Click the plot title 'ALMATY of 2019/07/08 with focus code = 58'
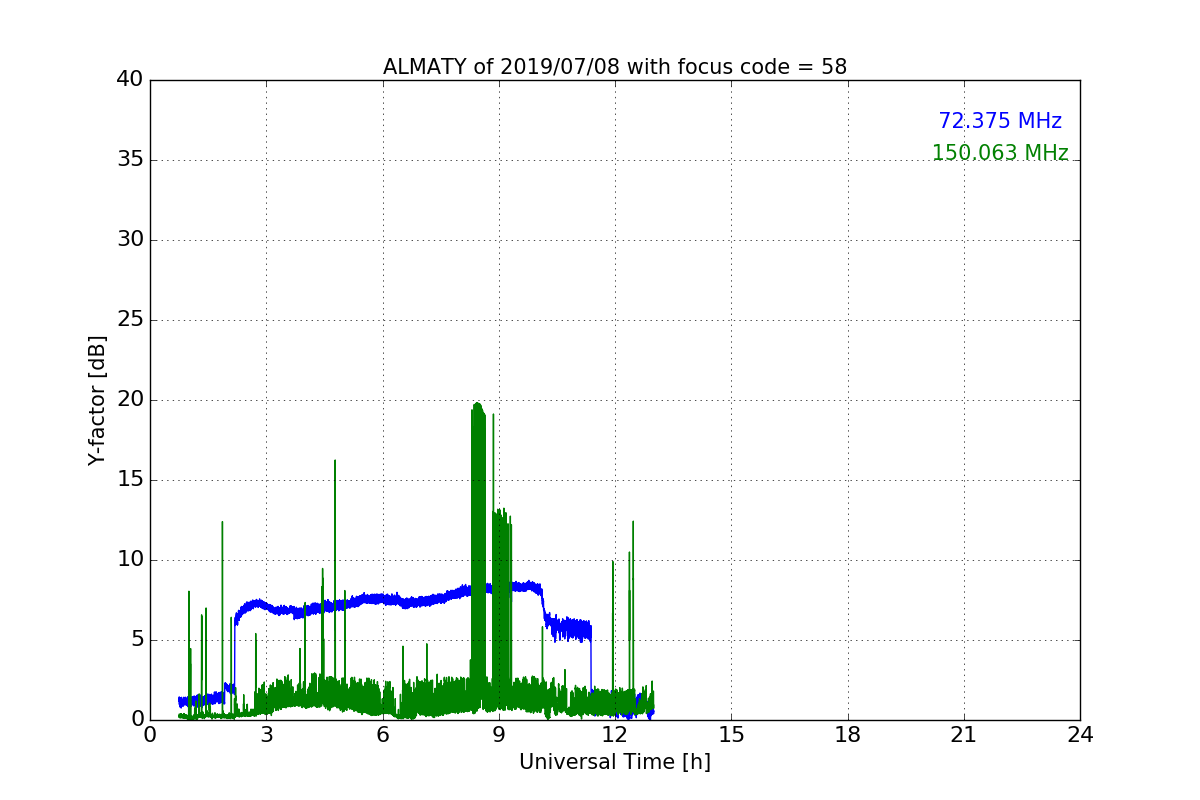The height and width of the screenshot is (800, 1200). [x=615, y=67]
